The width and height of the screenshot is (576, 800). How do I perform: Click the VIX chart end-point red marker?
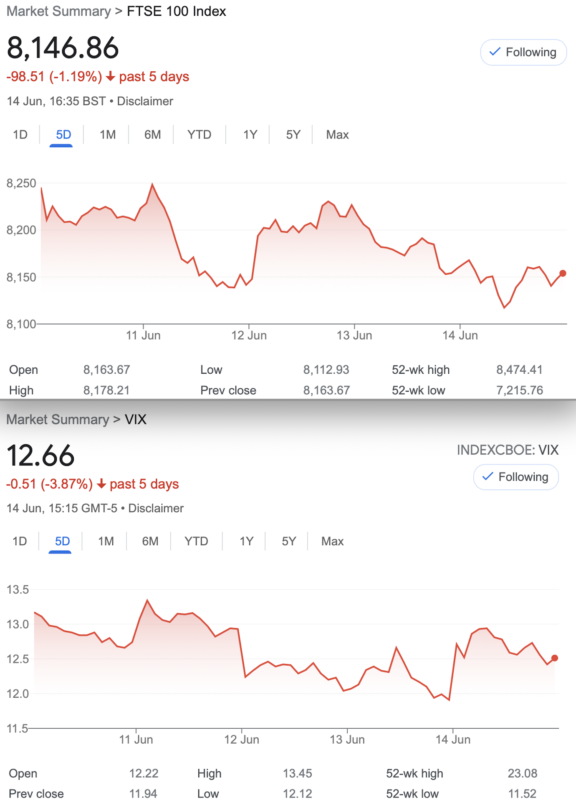click(x=555, y=658)
